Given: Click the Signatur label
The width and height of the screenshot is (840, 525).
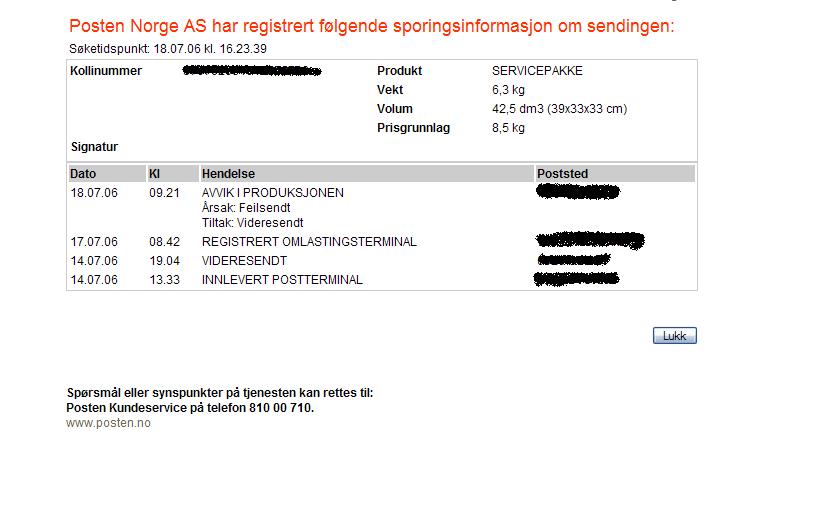Looking at the screenshot, I should (x=94, y=147).
